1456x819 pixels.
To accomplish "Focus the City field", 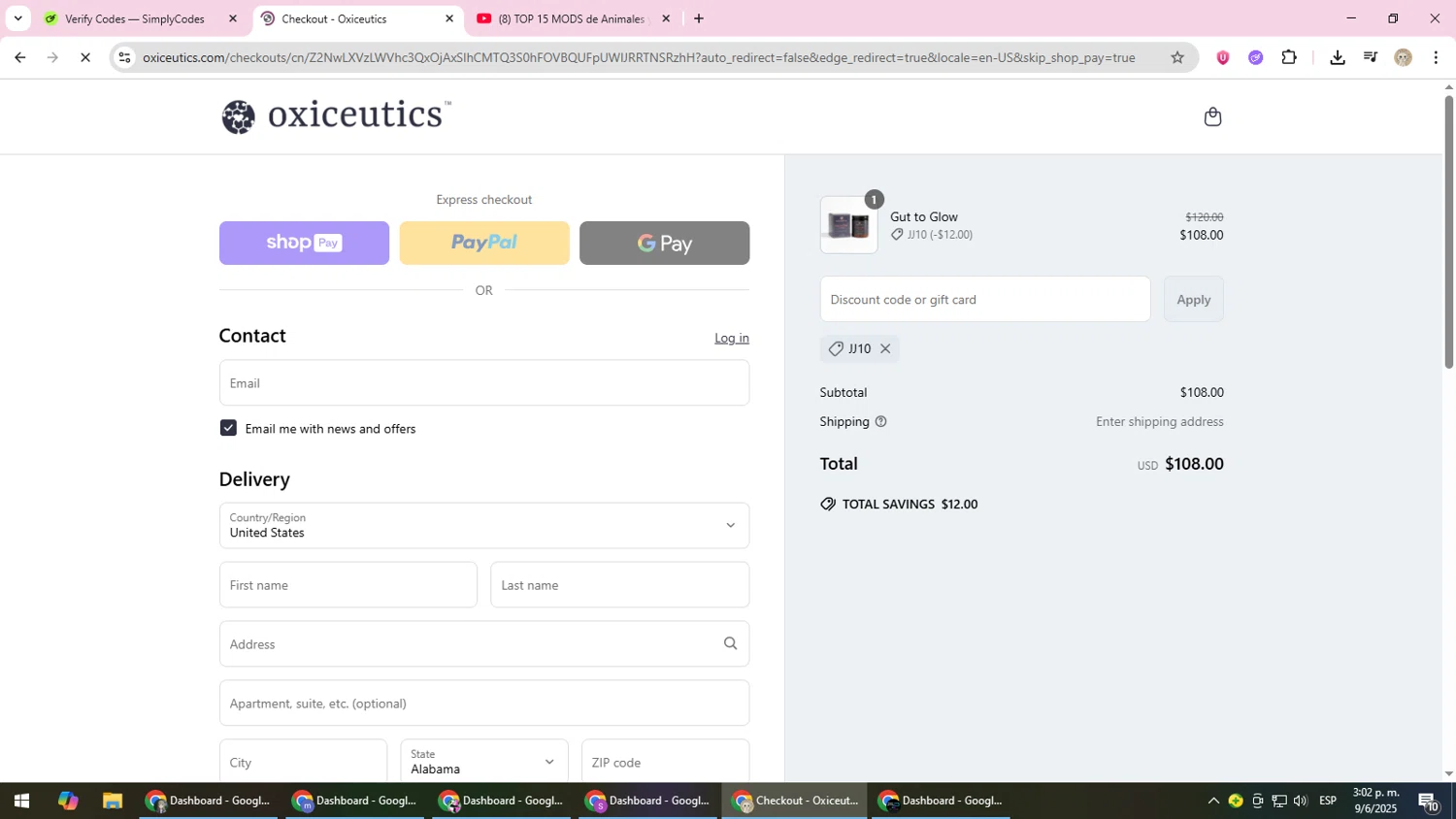I will [x=303, y=762].
